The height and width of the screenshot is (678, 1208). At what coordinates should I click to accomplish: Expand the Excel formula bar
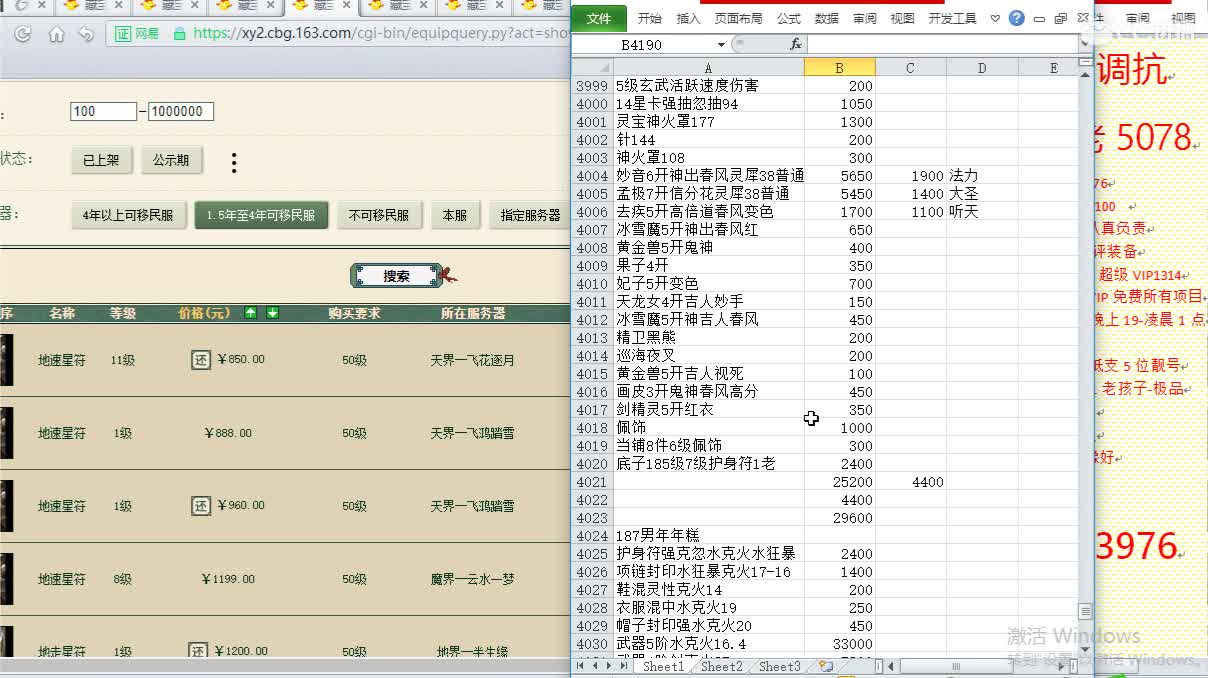[1085, 44]
